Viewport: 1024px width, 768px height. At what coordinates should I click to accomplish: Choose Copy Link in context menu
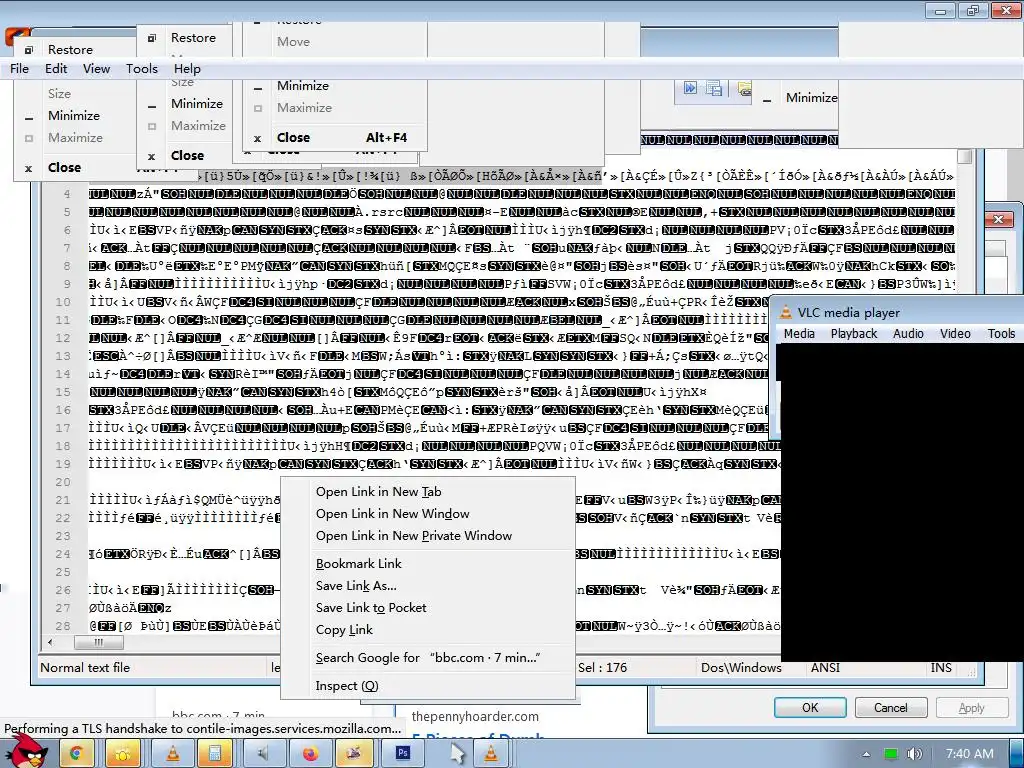(428, 630)
